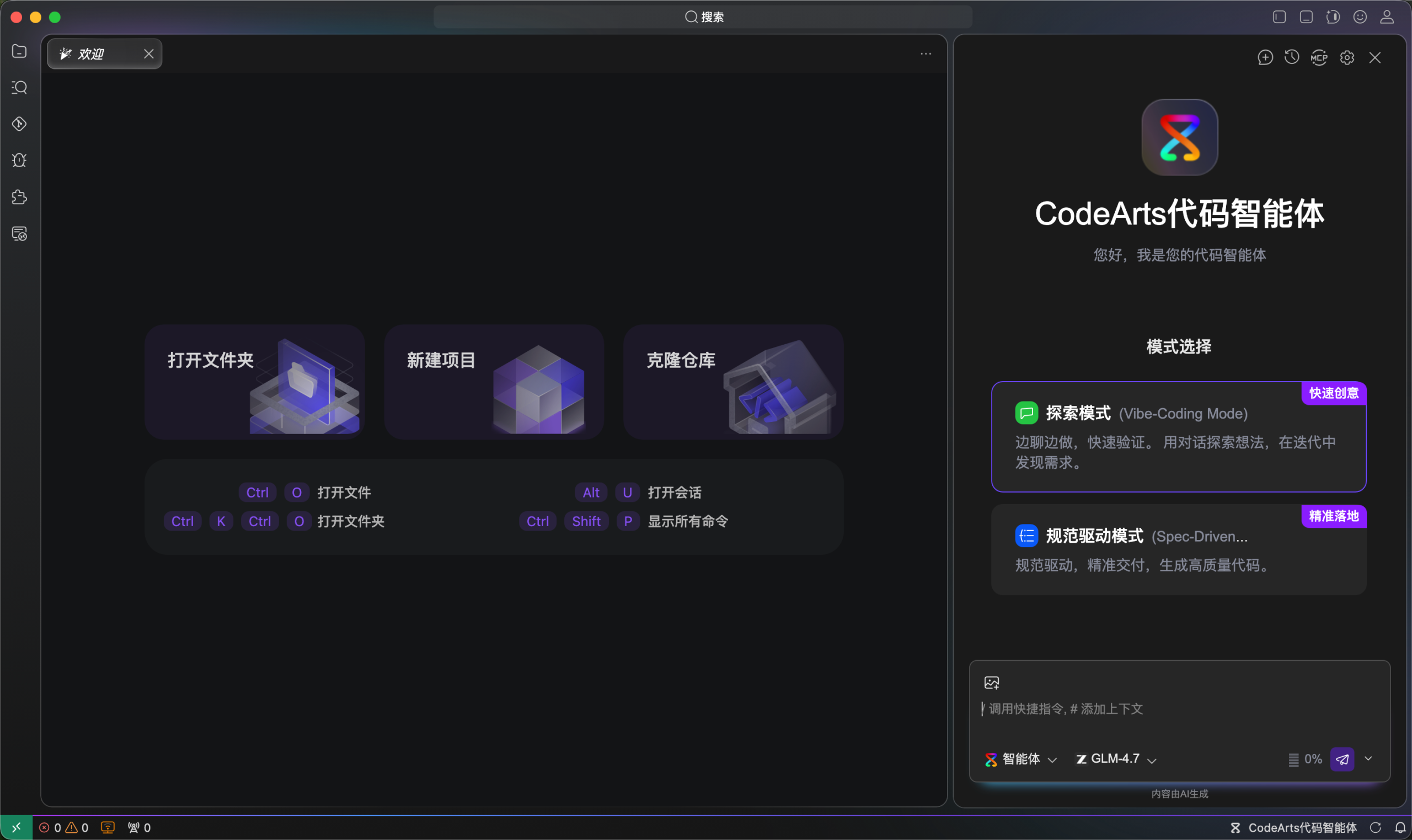The height and width of the screenshot is (840, 1412).
Task: Open the Explorer folder icon in sidebar
Action: click(x=19, y=51)
